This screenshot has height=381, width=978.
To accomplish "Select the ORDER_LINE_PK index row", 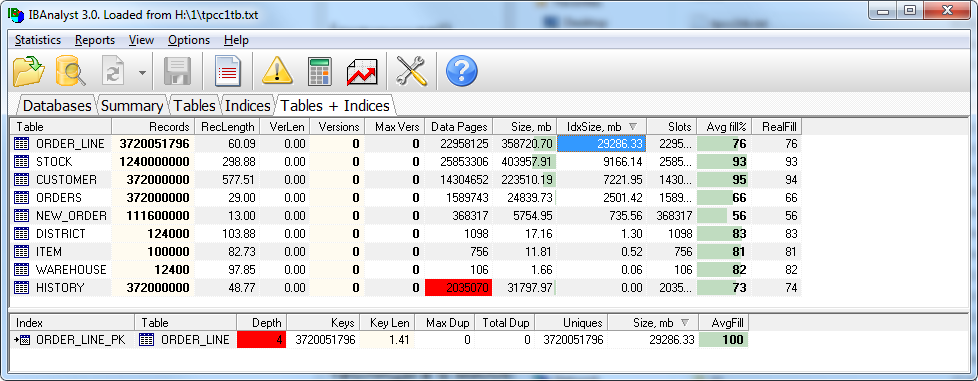I will pyautogui.click(x=379, y=340).
